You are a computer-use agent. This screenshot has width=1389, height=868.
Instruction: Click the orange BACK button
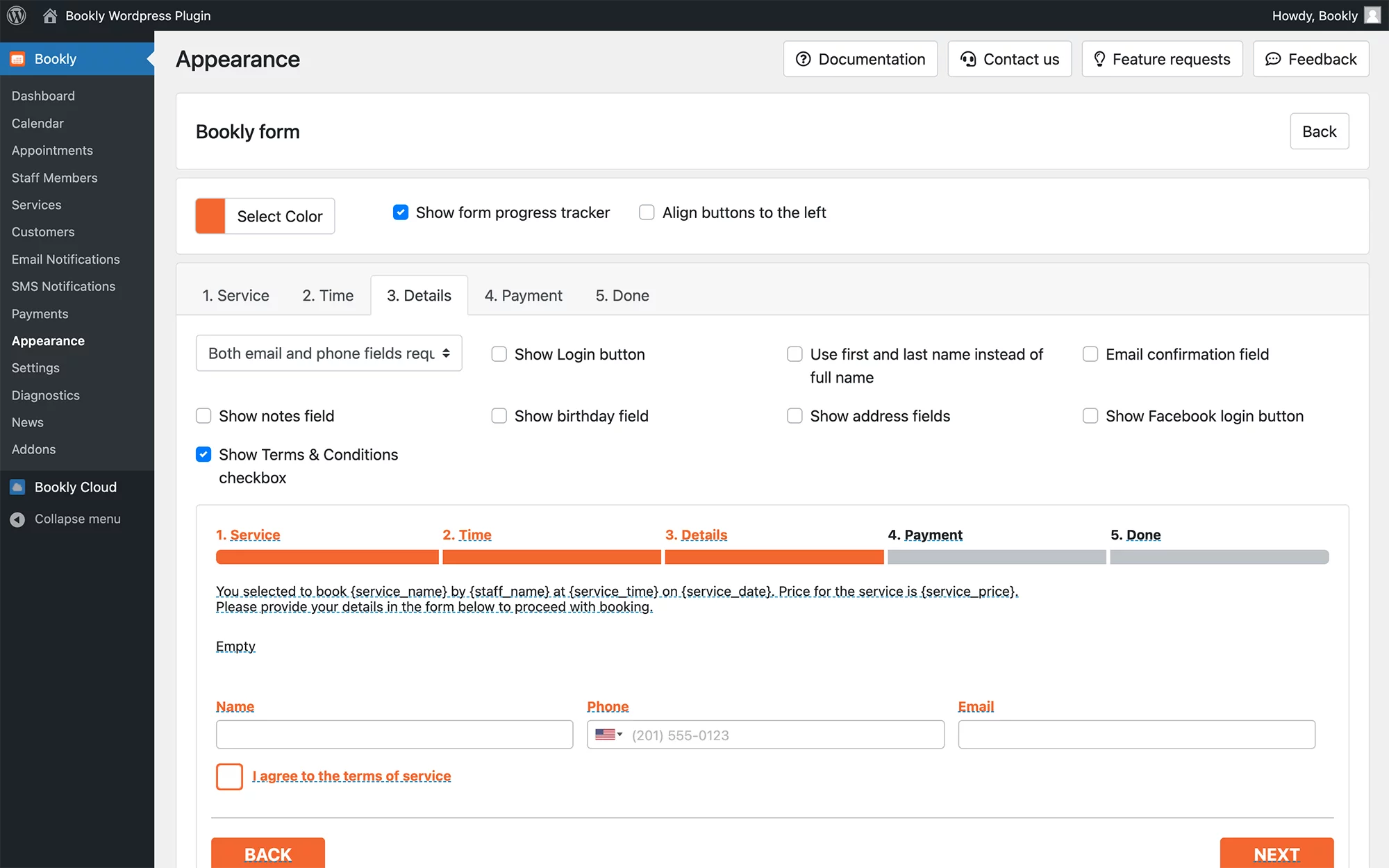pos(268,853)
